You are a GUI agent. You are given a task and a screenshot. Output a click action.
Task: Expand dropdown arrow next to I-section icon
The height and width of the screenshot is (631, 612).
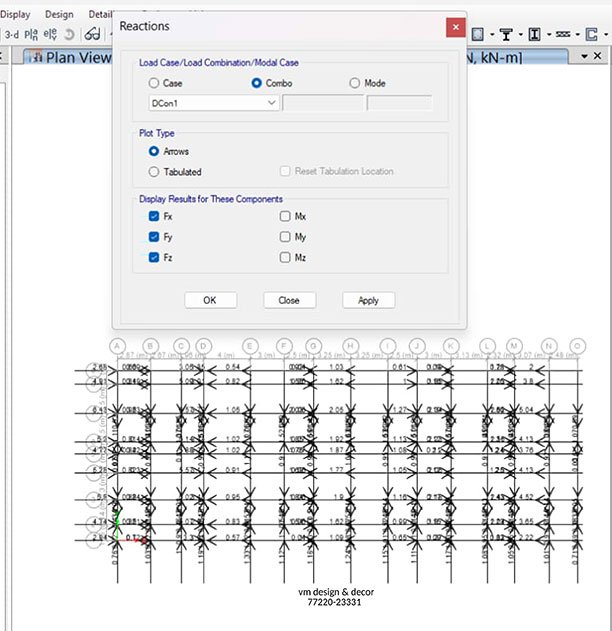click(549, 34)
